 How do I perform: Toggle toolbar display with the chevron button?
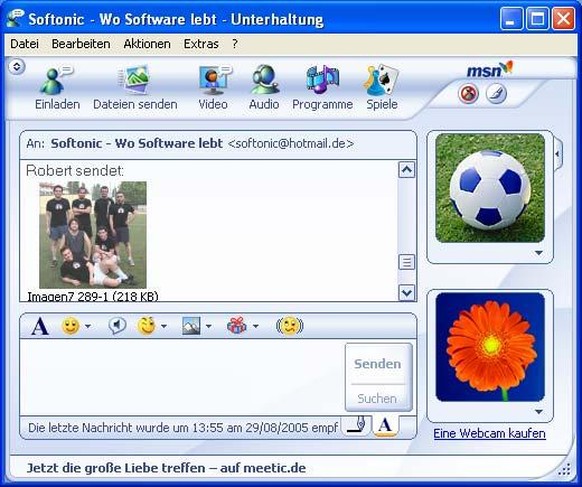coord(16,67)
